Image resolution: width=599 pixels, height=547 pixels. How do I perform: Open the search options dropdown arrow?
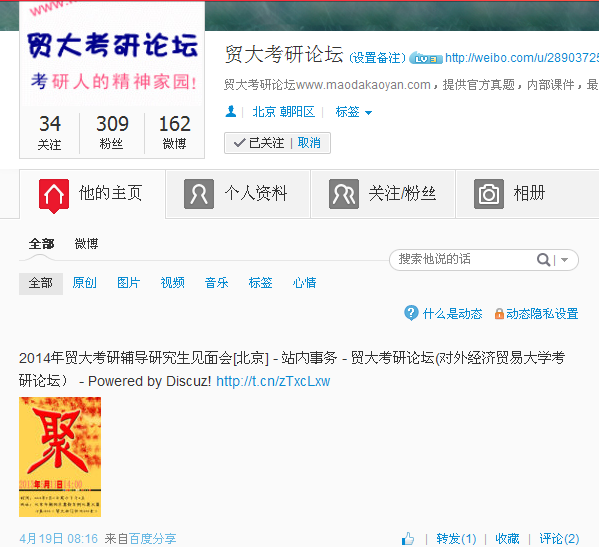(x=565, y=260)
